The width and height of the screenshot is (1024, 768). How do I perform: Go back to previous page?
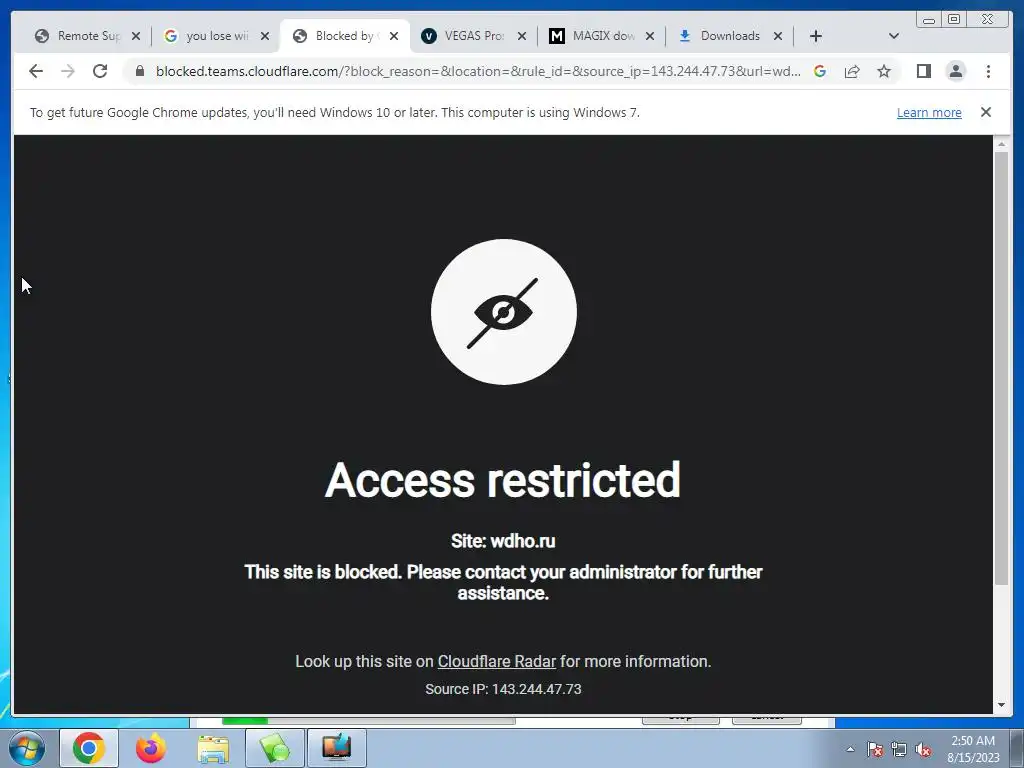coord(36,71)
